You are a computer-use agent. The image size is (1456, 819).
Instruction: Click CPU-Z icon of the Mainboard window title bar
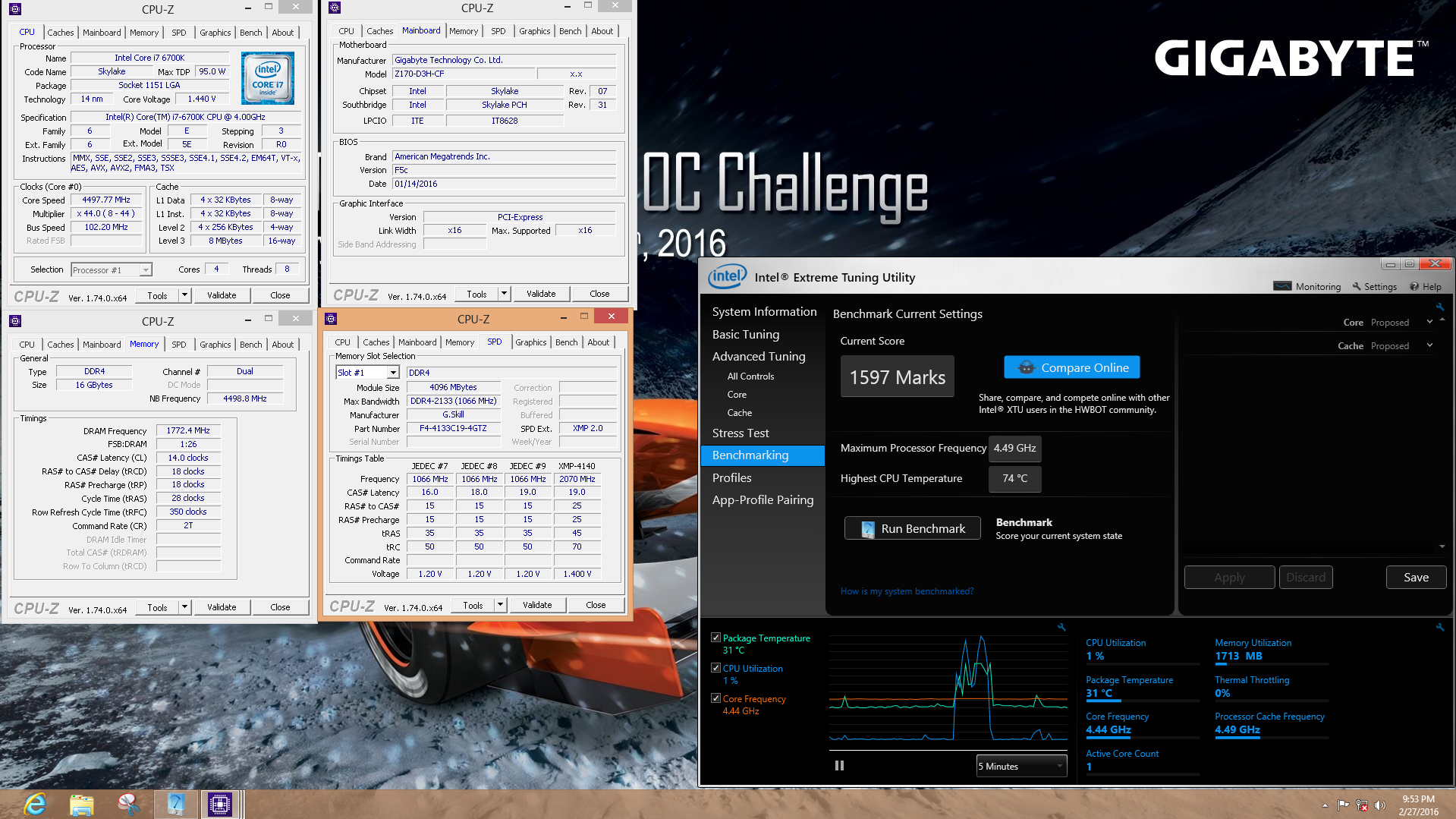[335, 8]
